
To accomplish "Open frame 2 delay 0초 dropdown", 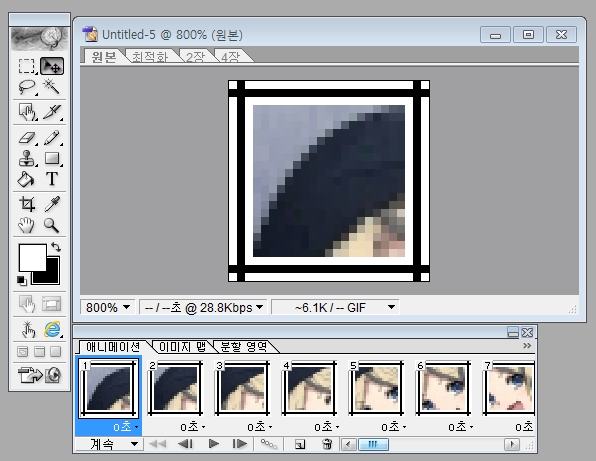I will point(193,427).
